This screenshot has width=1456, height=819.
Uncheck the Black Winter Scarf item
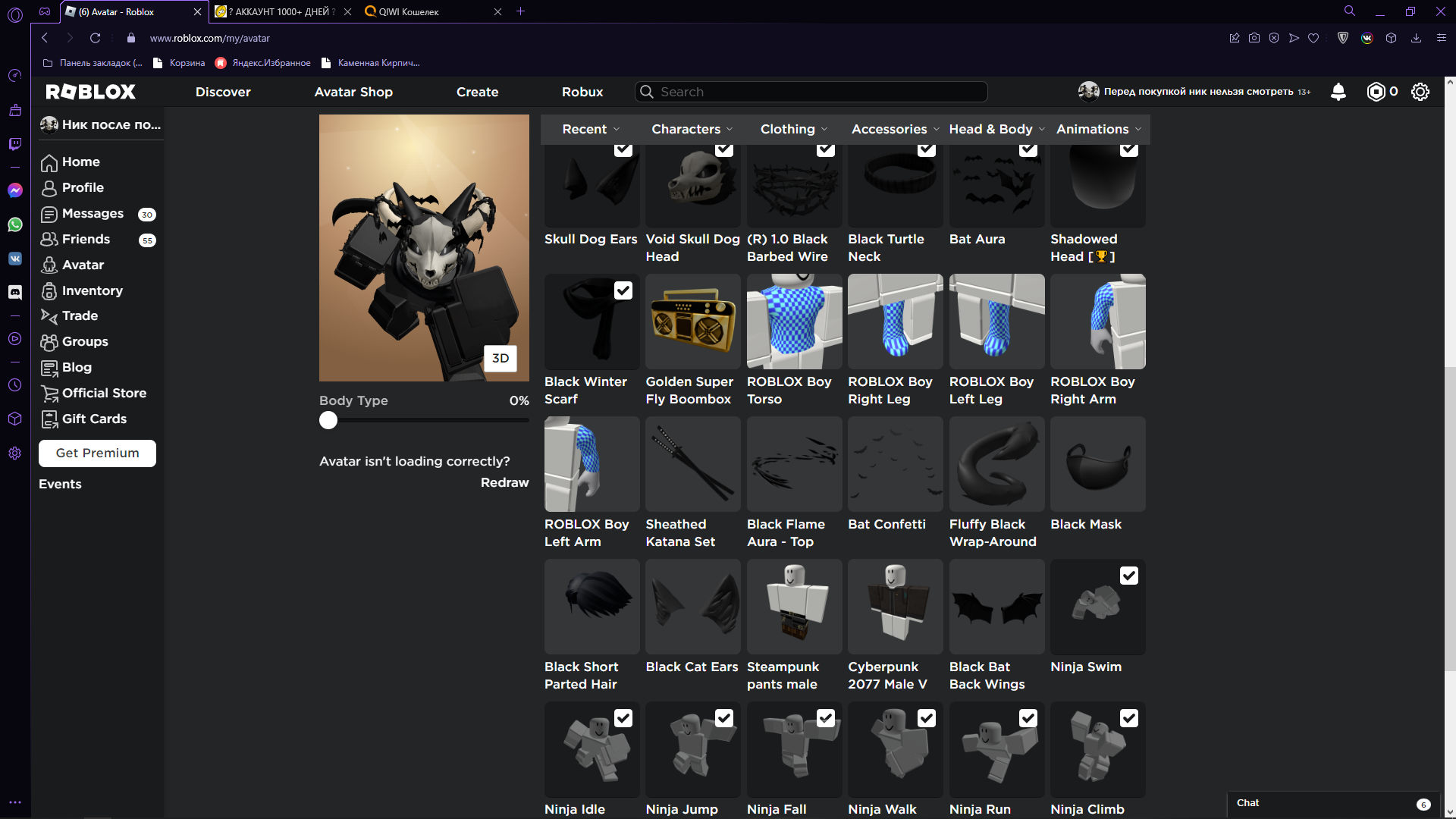[623, 290]
